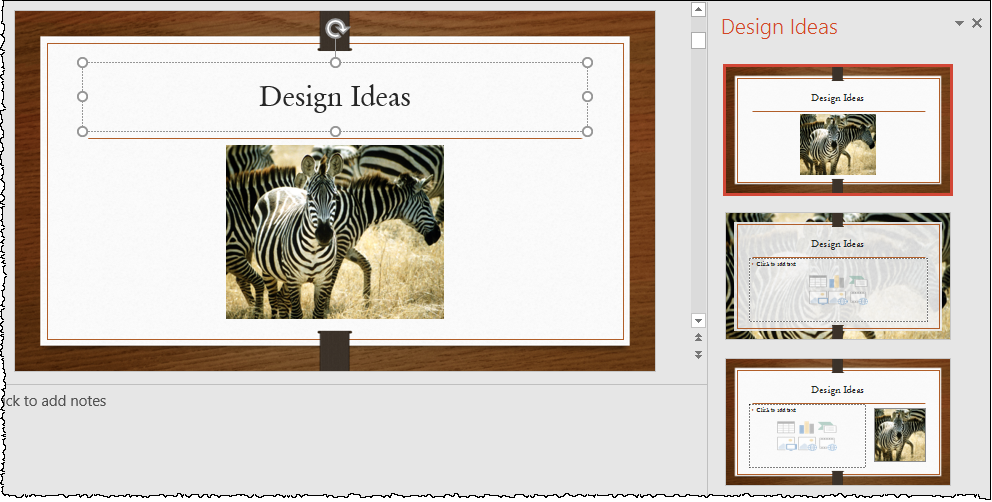The height and width of the screenshot is (502, 992).
Task: Click the rotate handle above the title box
Action: (337, 28)
